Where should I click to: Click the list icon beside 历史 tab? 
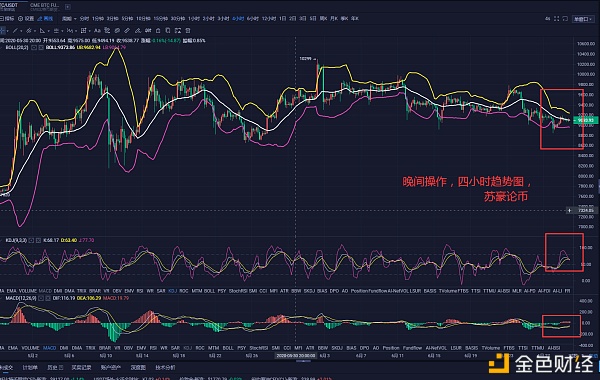coord(60,367)
